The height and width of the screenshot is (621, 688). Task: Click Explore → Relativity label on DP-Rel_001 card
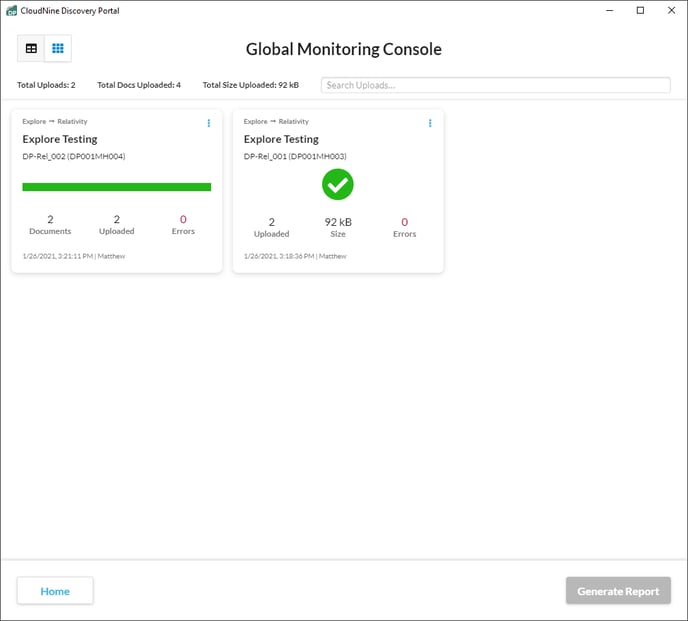[276, 122]
